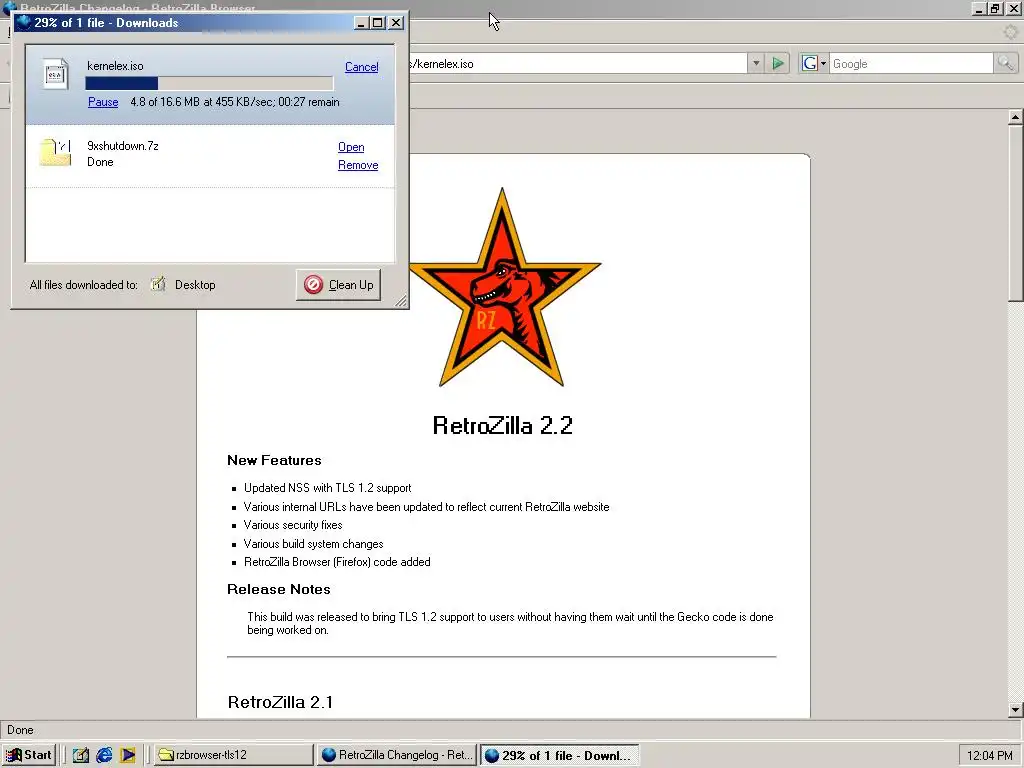Screen dimensions: 1024x768
Task: Maximize the Downloads window
Action: click(x=377, y=23)
